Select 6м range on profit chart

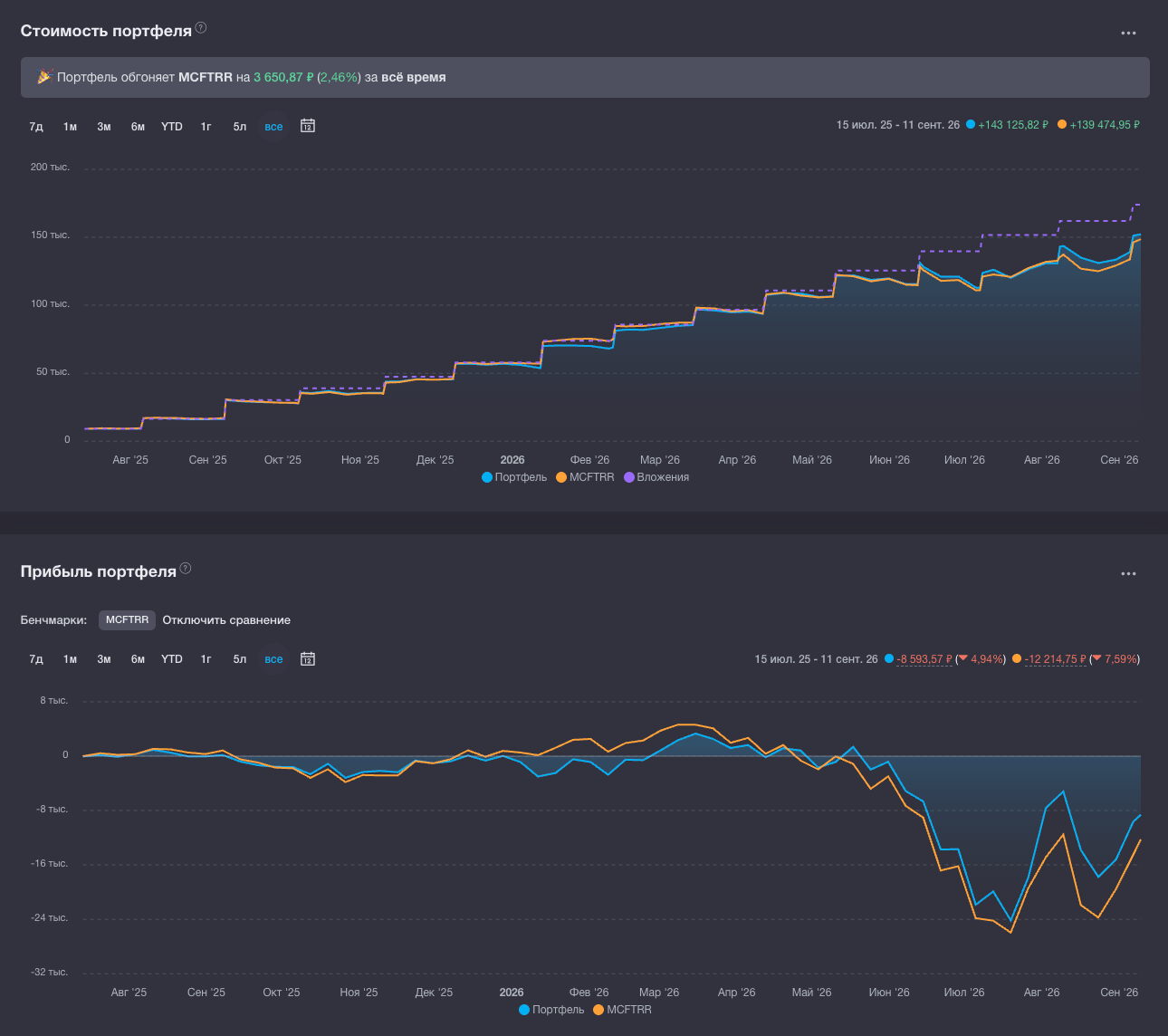(138, 659)
